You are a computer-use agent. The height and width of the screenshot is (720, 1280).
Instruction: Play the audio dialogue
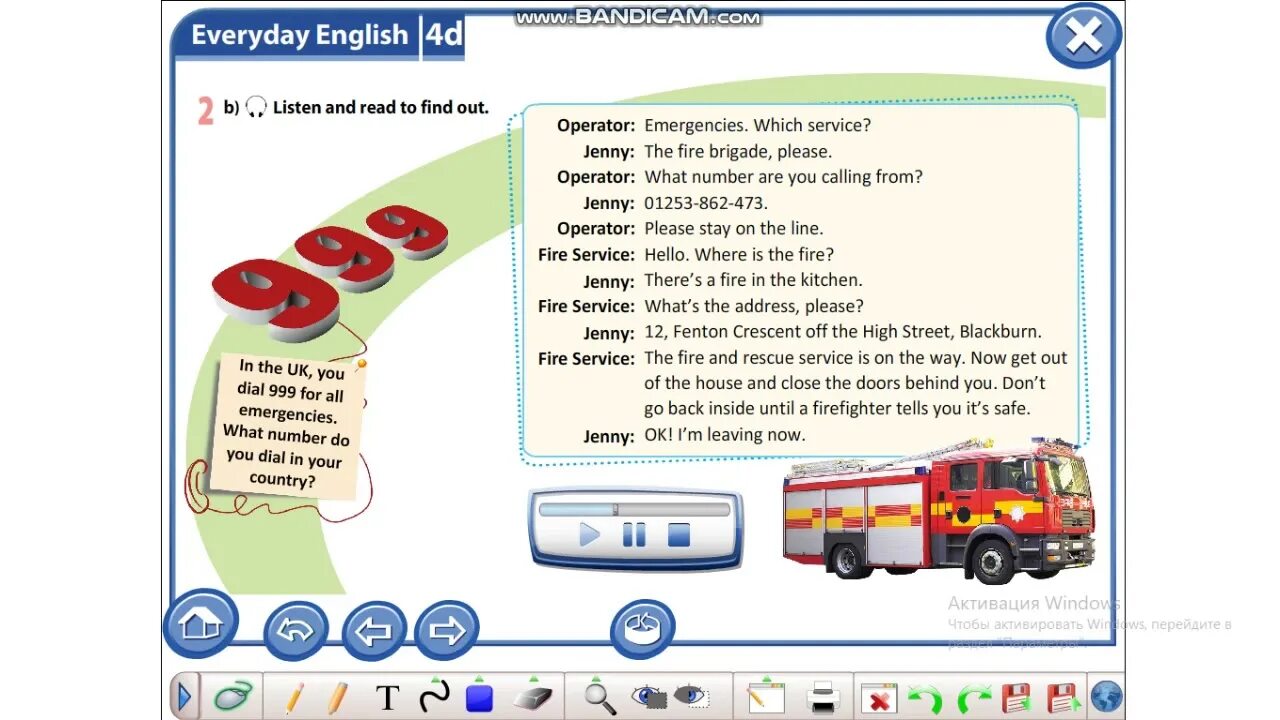point(589,535)
